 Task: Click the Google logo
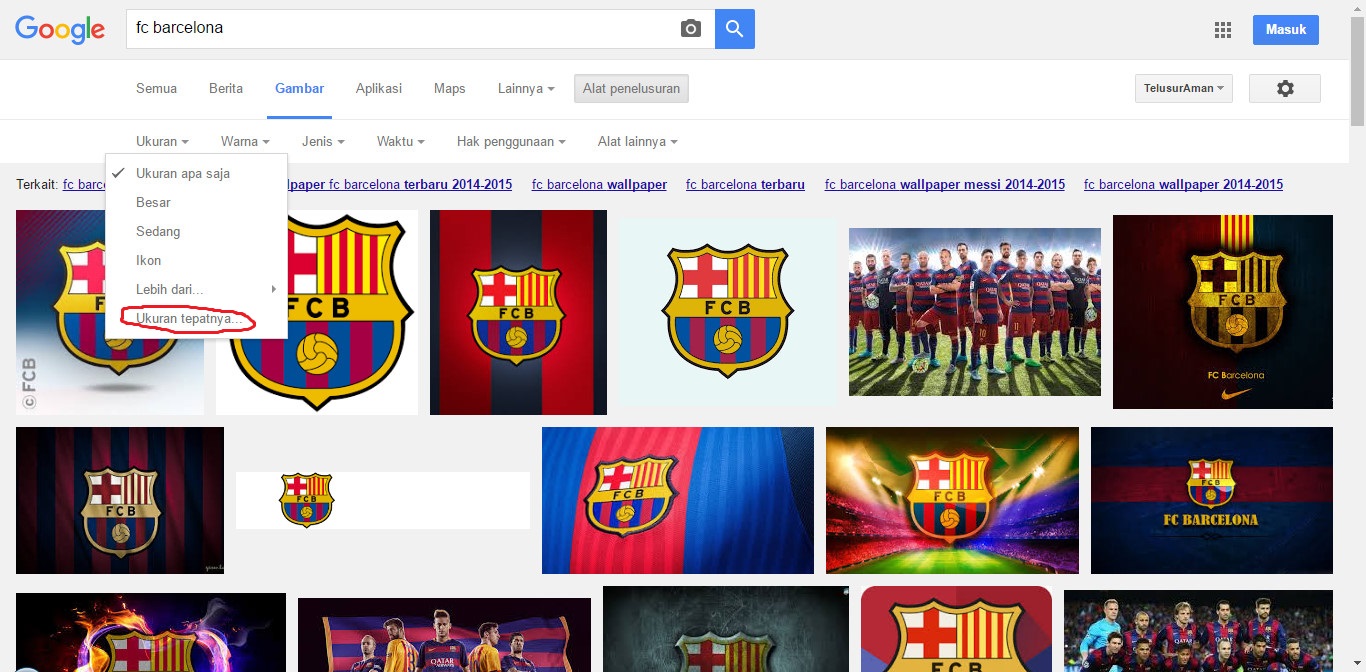(60, 30)
